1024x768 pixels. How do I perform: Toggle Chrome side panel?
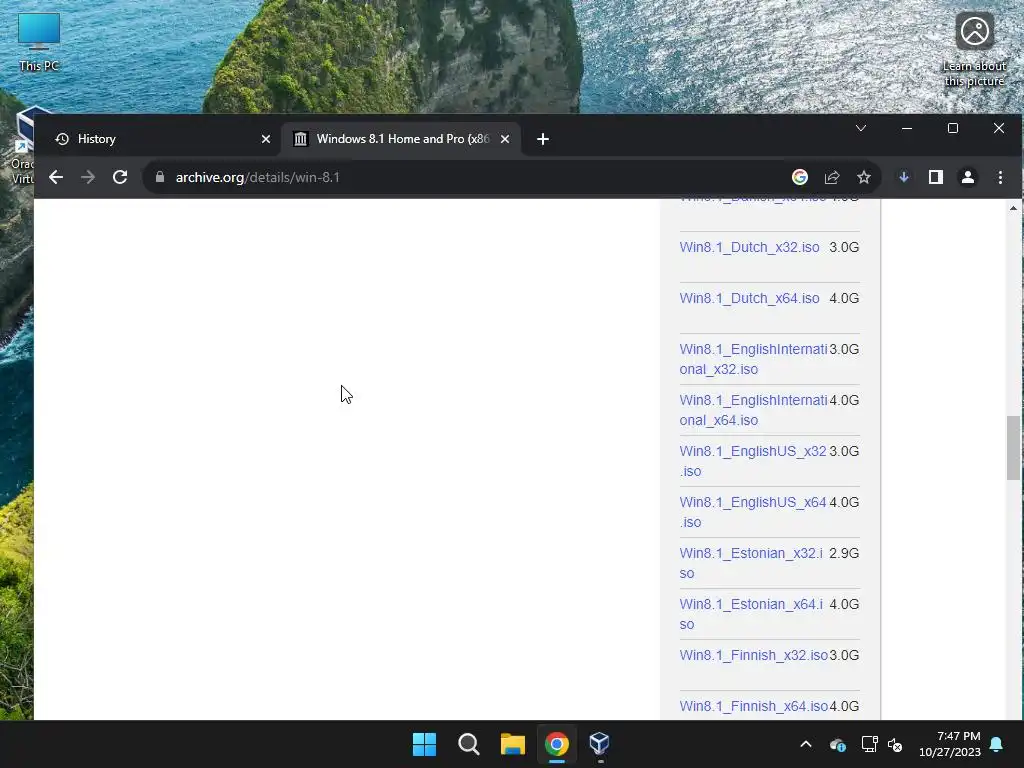[936, 177]
